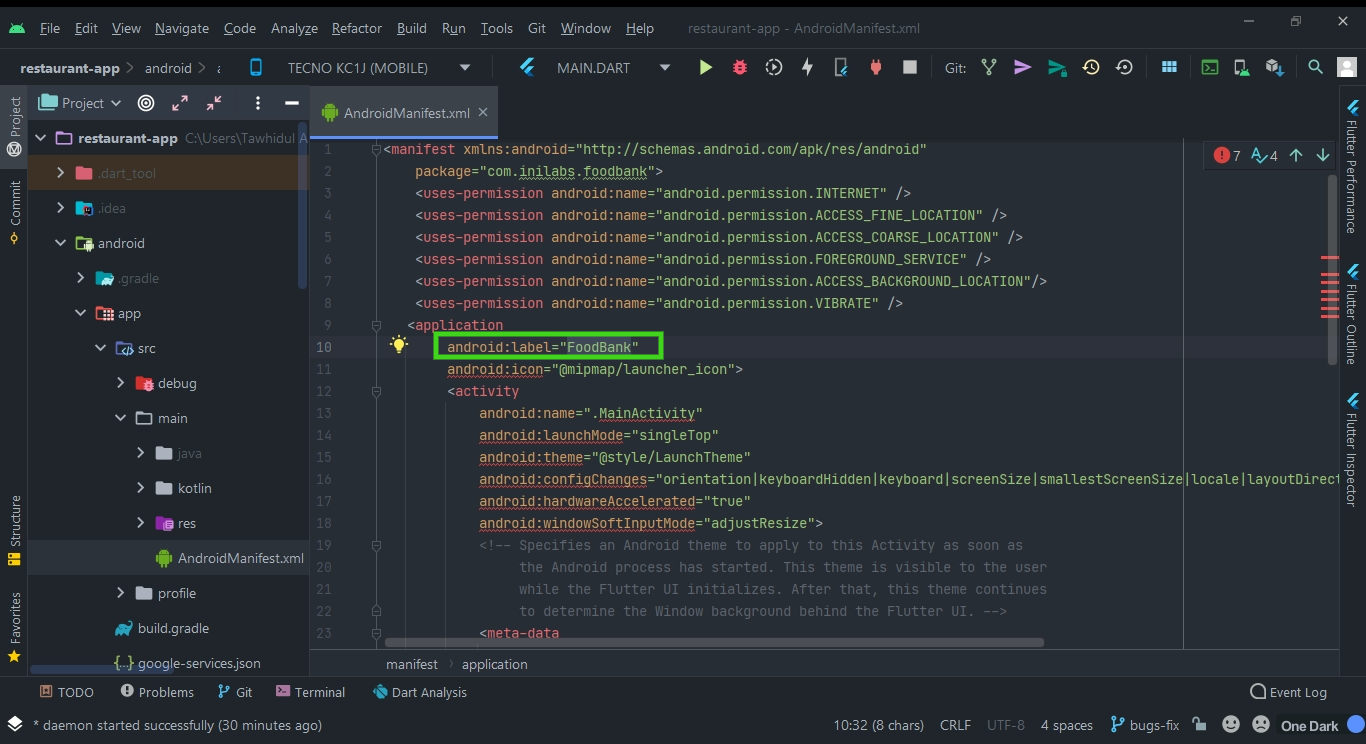Open search everywhere magnifier icon
The width and height of the screenshot is (1366, 744).
pyautogui.click(x=1316, y=67)
